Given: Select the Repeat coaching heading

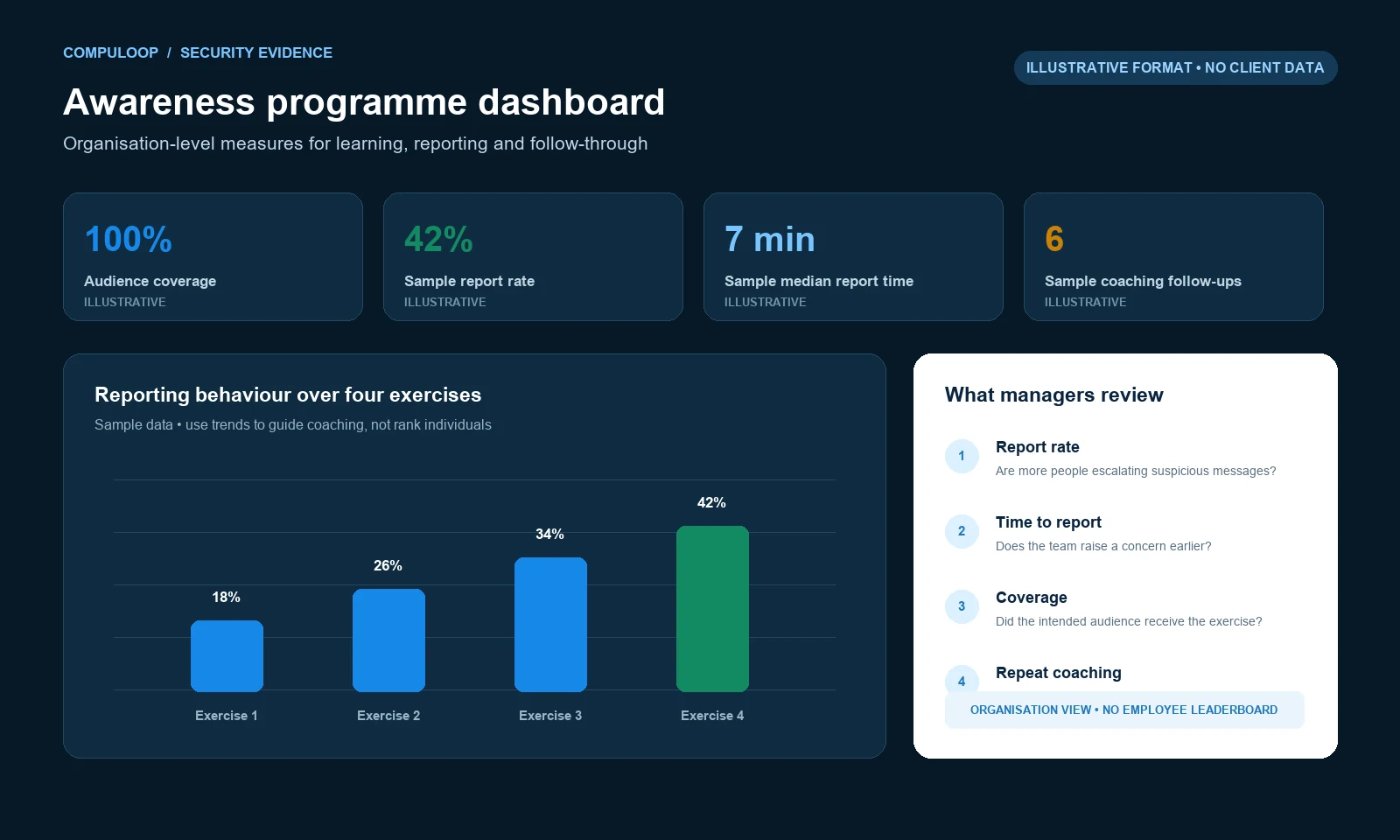Looking at the screenshot, I should click(x=1059, y=673).
